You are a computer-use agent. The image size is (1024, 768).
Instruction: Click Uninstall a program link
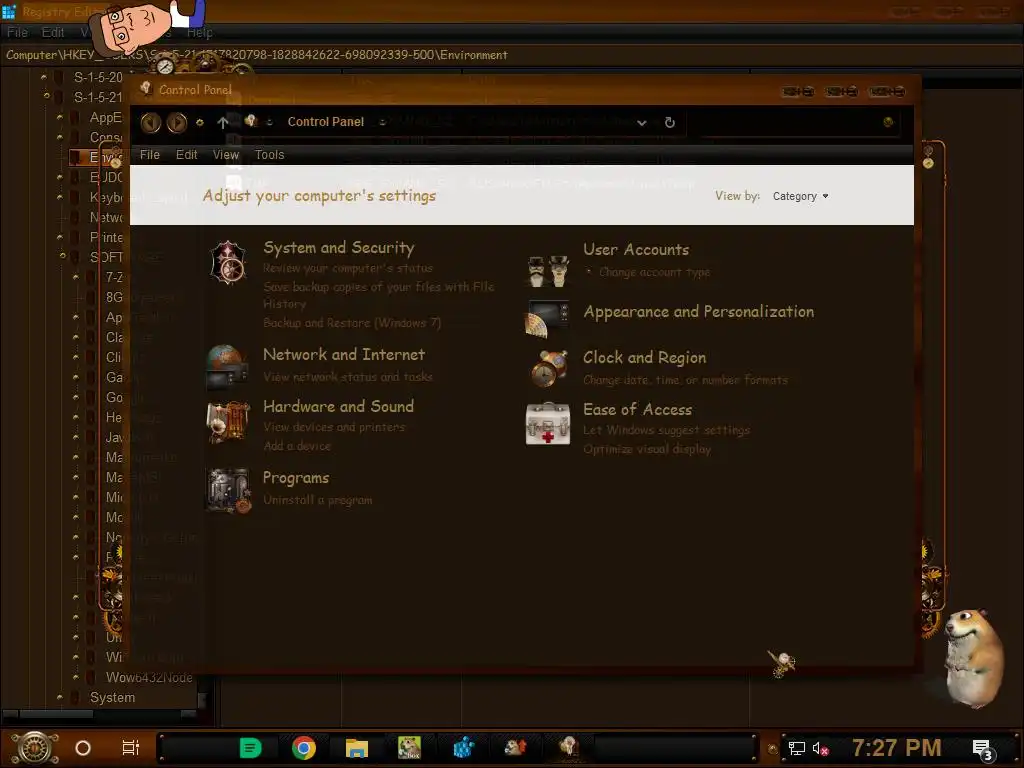(x=317, y=500)
